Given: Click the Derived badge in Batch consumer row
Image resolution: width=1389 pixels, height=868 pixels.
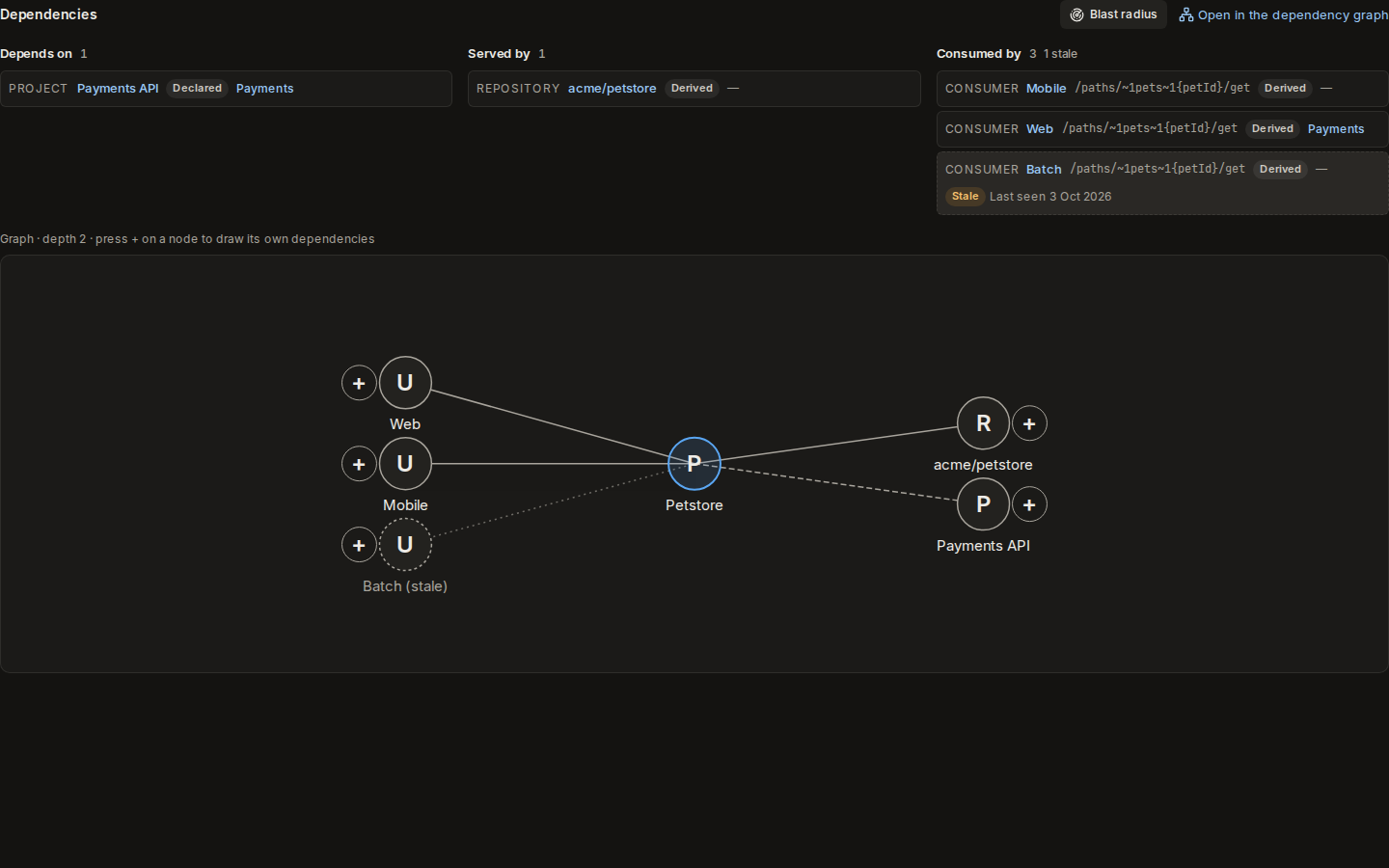Looking at the screenshot, I should tap(1280, 170).
